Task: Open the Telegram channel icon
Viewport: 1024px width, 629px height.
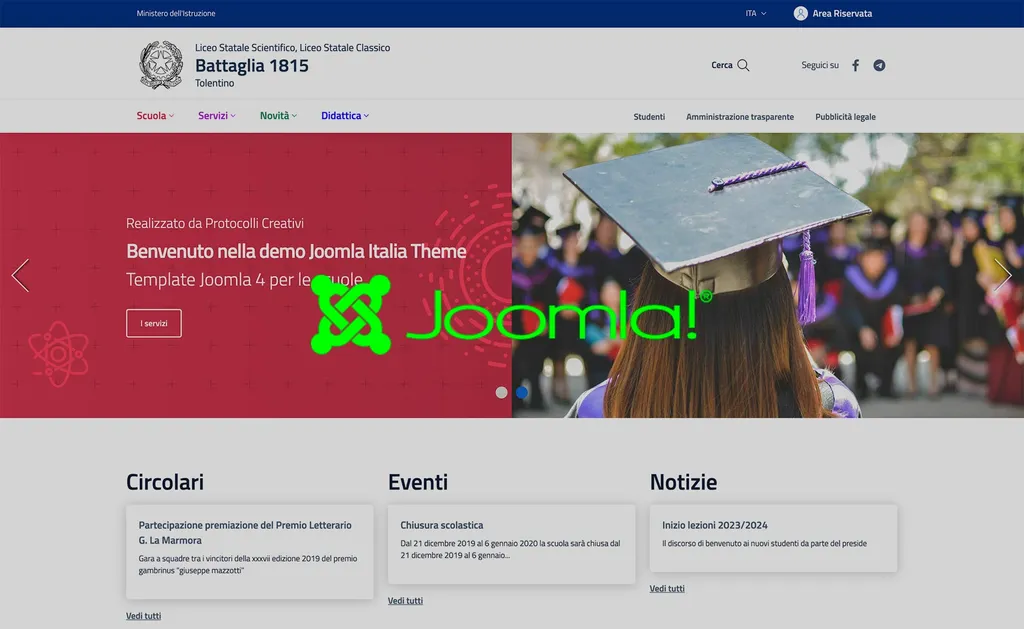Action: tap(879, 65)
